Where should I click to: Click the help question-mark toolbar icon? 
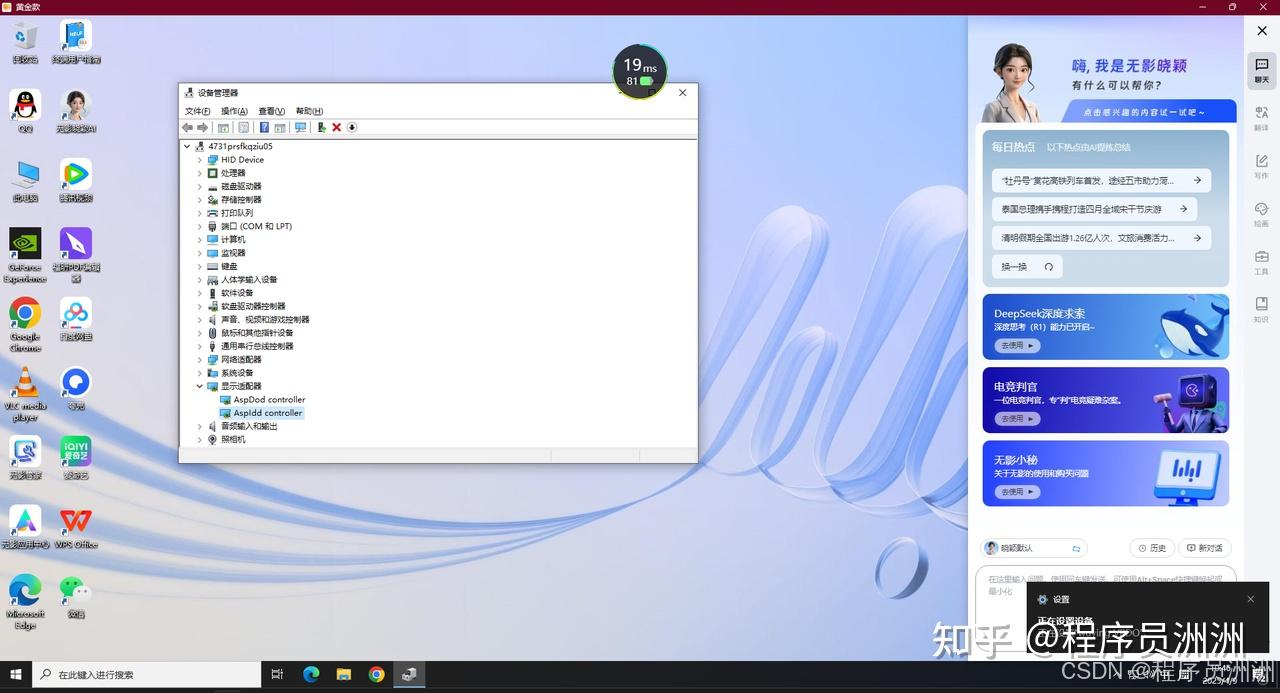point(264,127)
